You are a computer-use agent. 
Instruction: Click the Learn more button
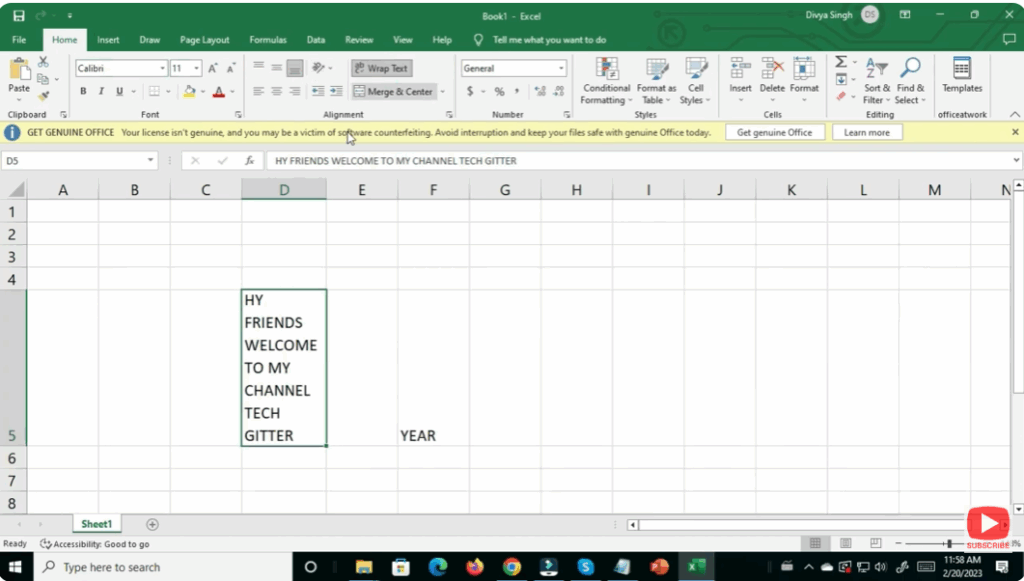[x=866, y=132]
